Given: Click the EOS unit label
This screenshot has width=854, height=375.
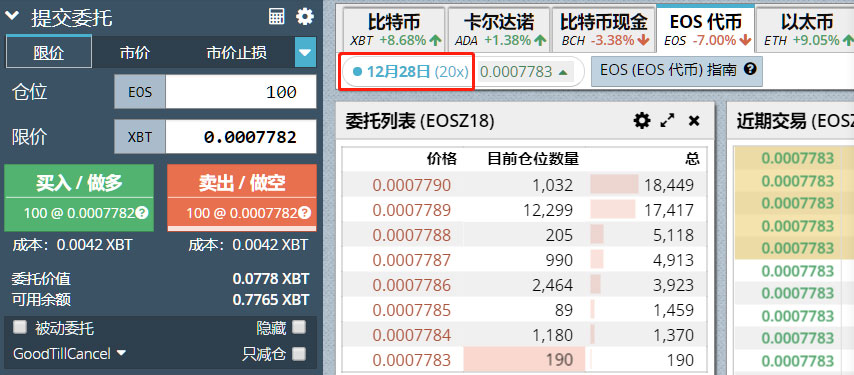Looking at the screenshot, I should coord(140,92).
